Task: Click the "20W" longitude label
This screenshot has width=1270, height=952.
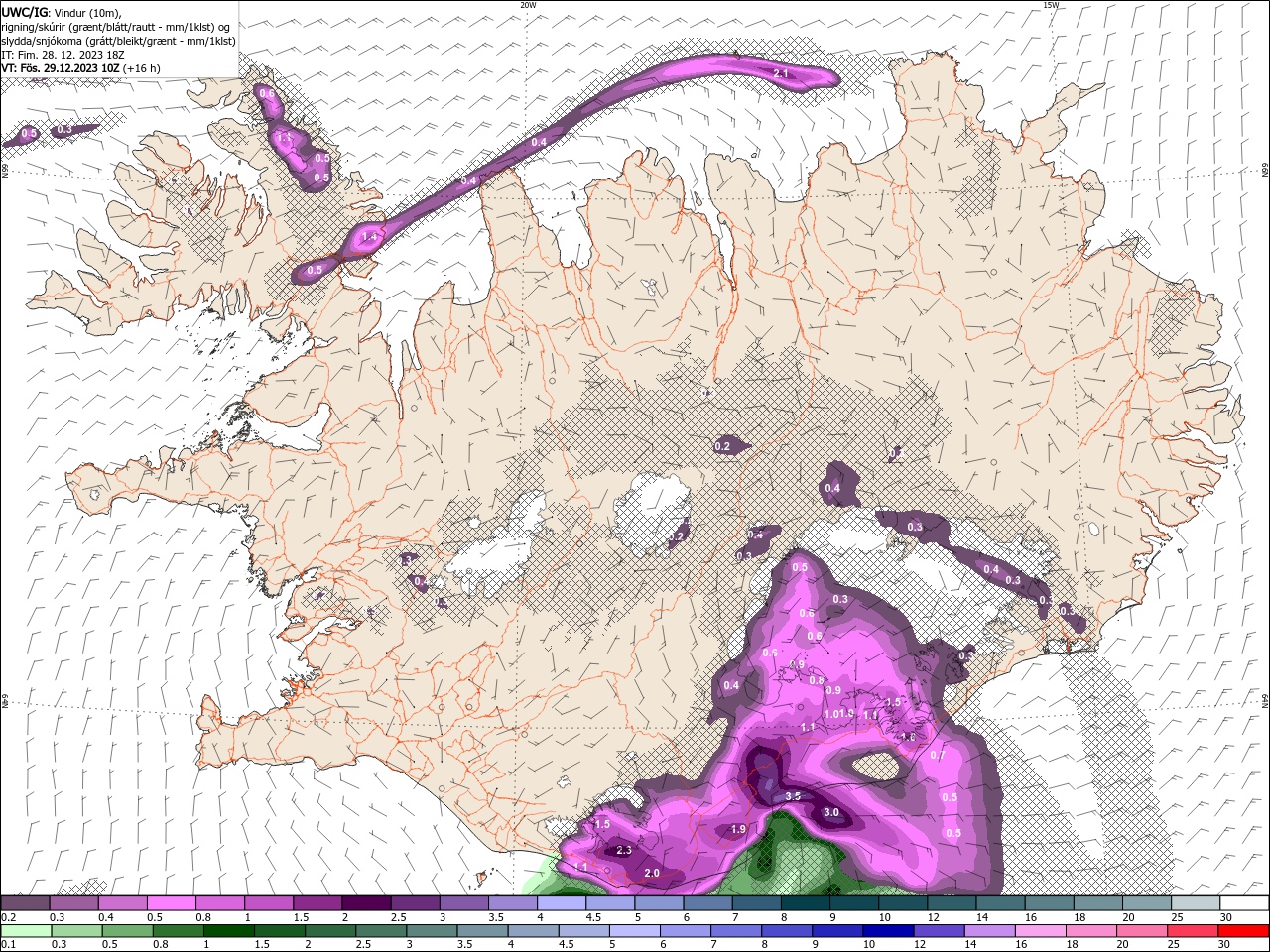Action: 529,5
